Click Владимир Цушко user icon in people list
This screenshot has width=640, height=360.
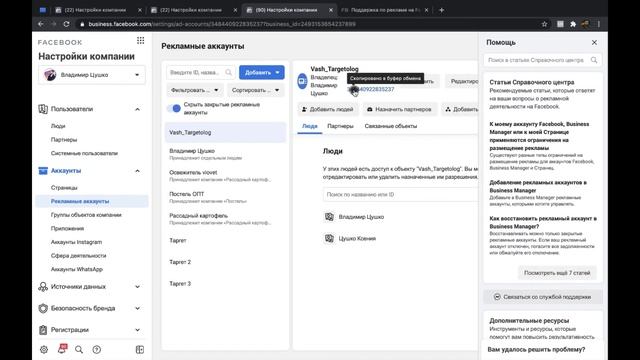329,217
